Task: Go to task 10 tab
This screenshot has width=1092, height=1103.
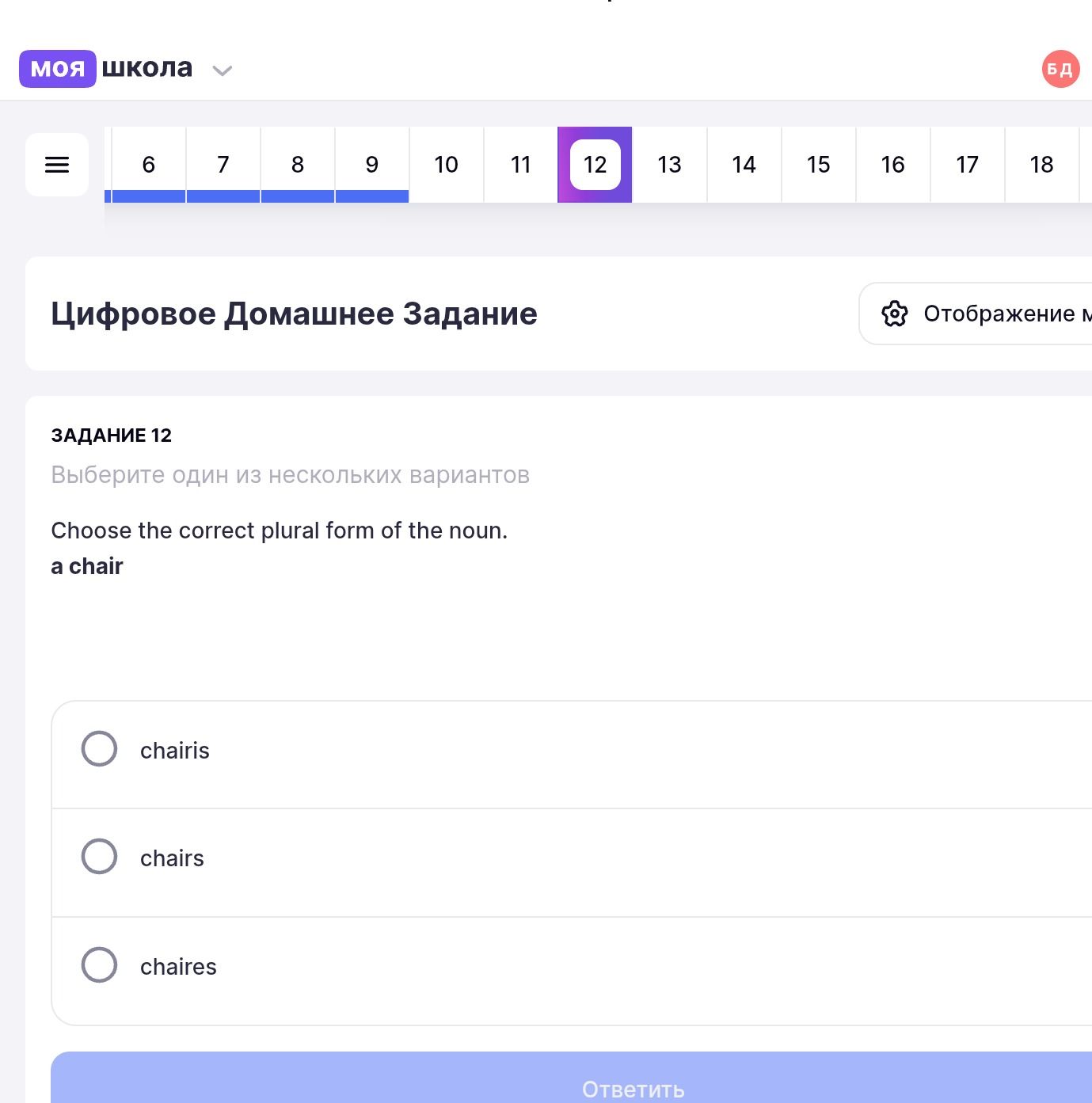Action: click(x=447, y=165)
